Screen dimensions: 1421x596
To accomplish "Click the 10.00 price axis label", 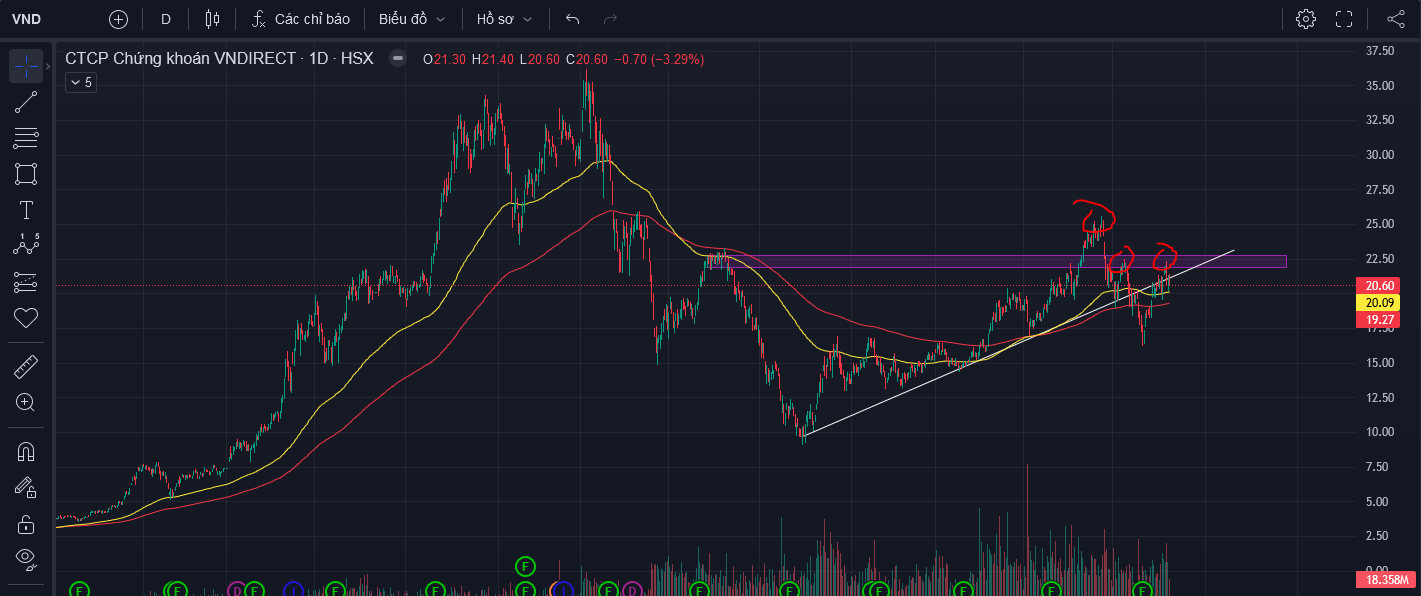I will pos(1380,432).
